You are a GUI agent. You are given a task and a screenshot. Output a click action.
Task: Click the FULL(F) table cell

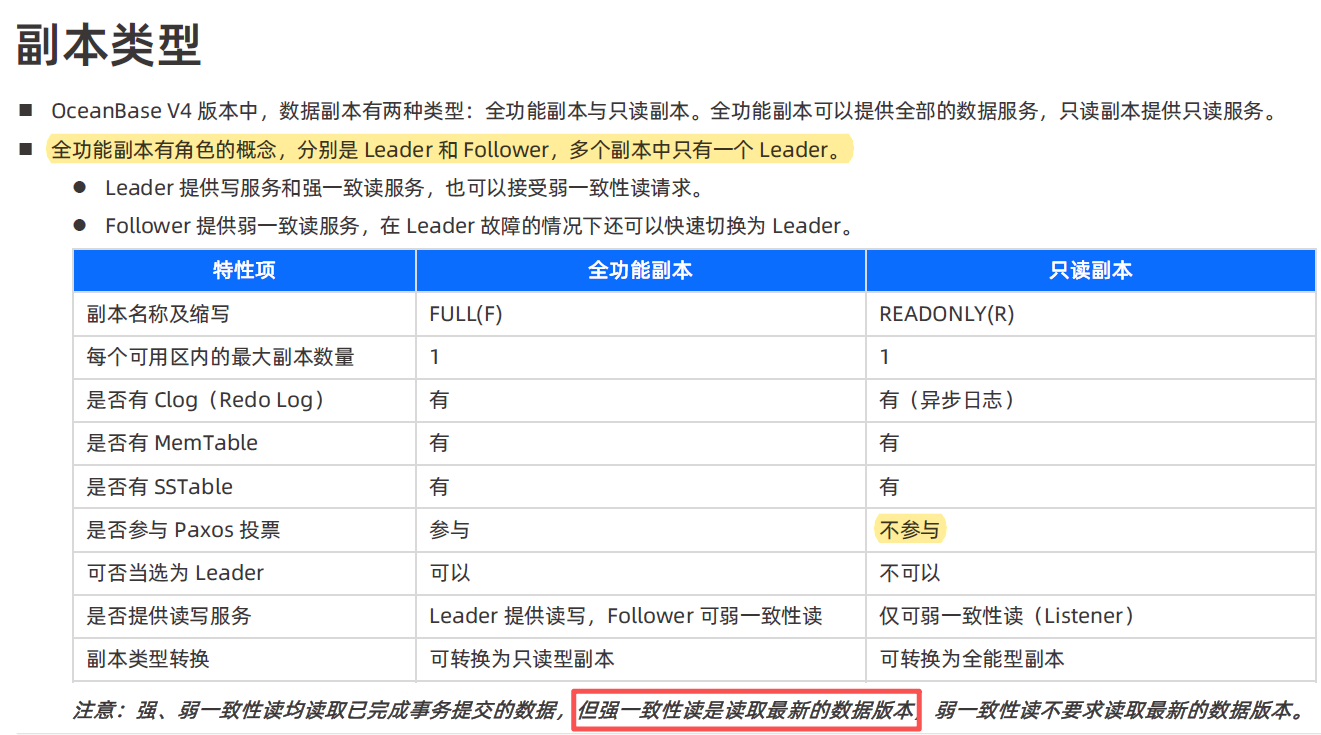pos(466,314)
